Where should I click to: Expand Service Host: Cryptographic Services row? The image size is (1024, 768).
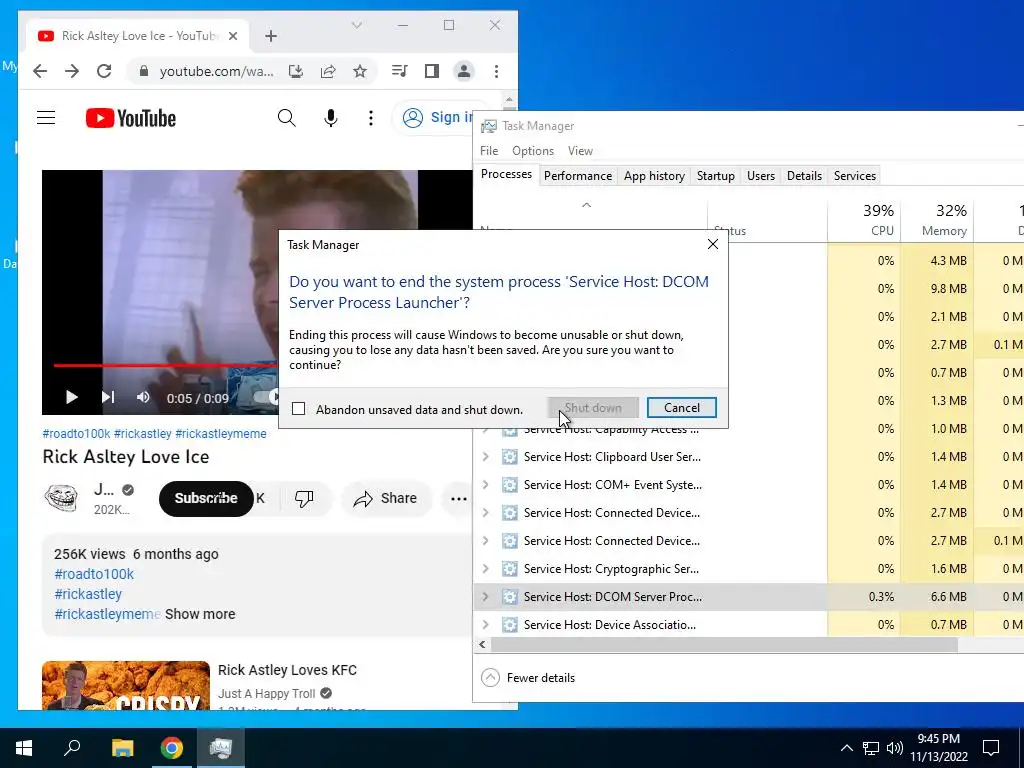tap(485, 569)
